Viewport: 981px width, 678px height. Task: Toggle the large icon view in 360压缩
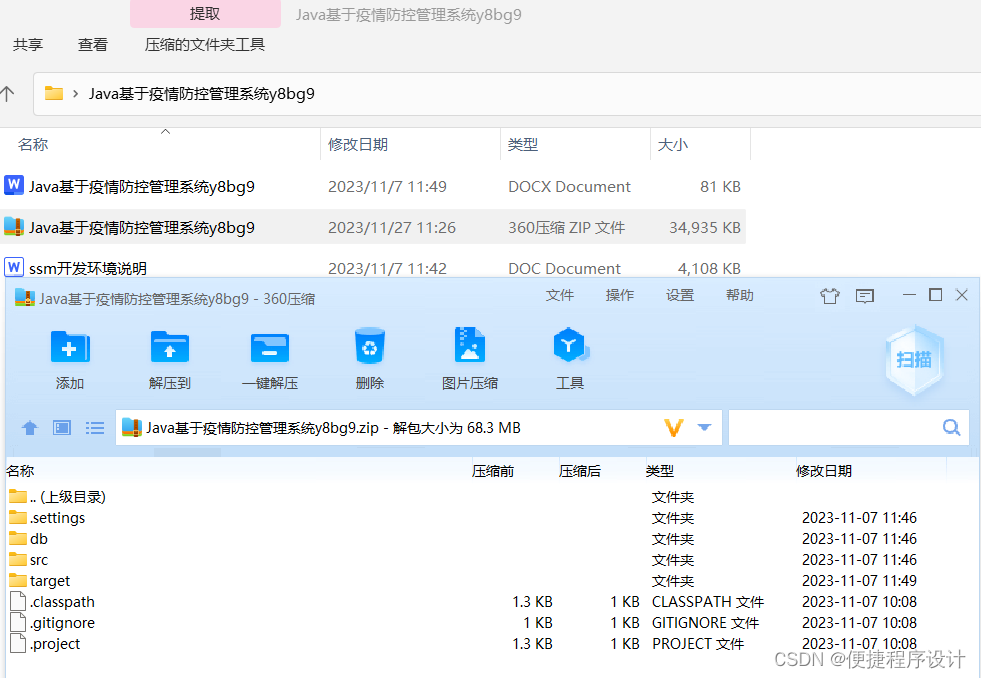pyautogui.click(x=61, y=427)
